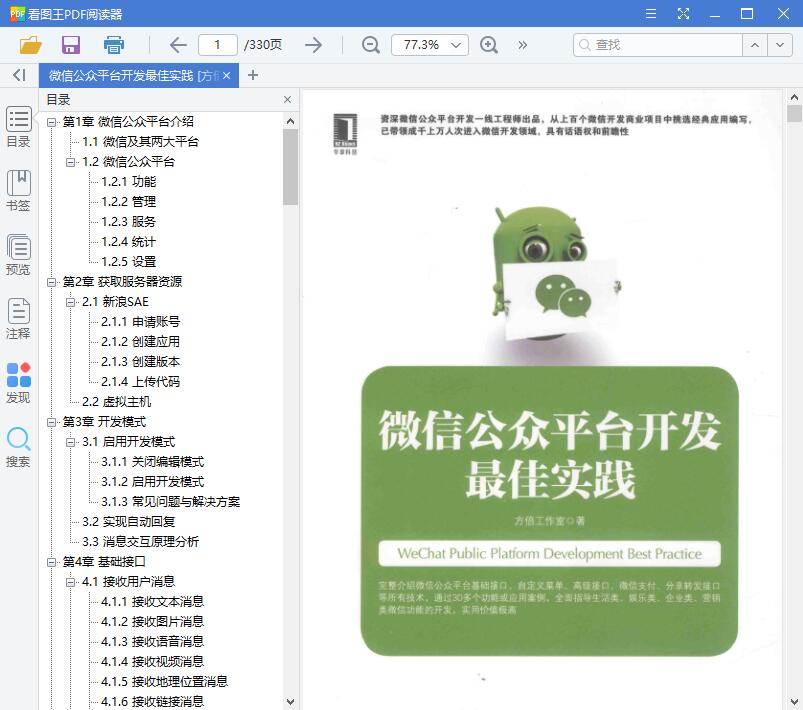The width and height of the screenshot is (803, 710).
Task: Jump to 4.1.3 接收语音消息
Action: coord(153,641)
